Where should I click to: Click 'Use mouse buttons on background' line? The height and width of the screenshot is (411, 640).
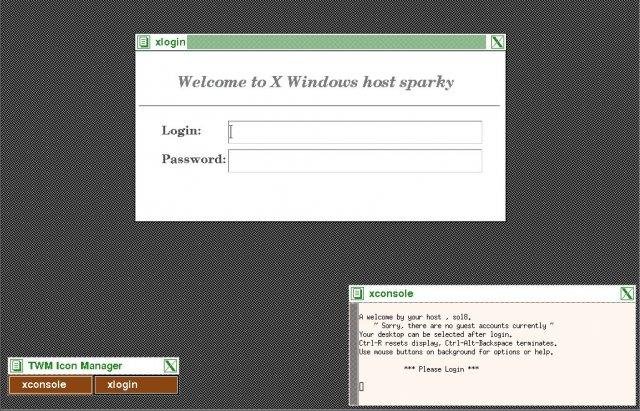pos(456,352)
